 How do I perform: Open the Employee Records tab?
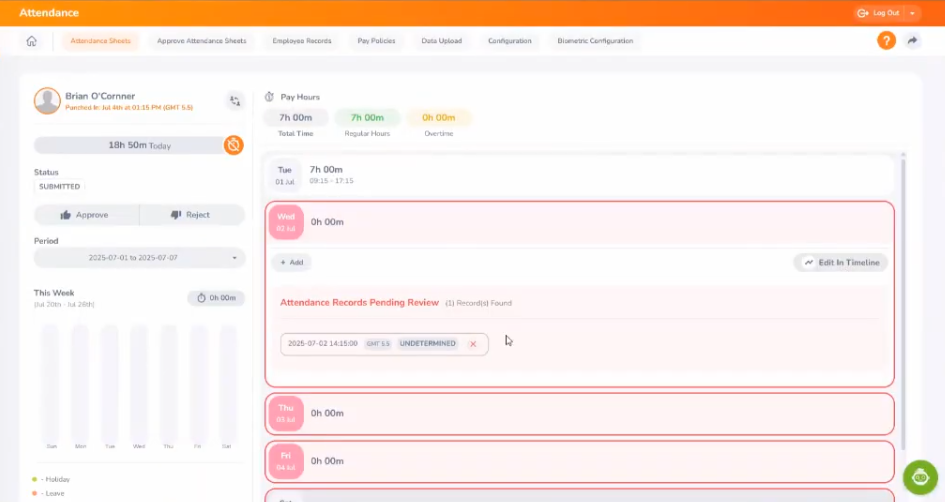(x=302, y=41)
